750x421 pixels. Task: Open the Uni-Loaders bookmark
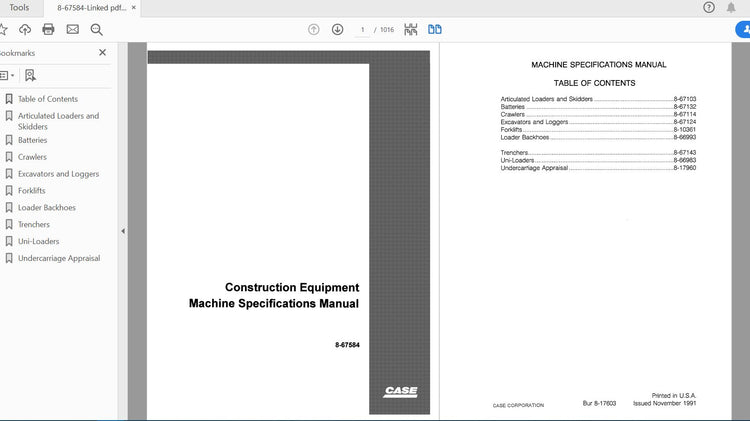point(38,241)
